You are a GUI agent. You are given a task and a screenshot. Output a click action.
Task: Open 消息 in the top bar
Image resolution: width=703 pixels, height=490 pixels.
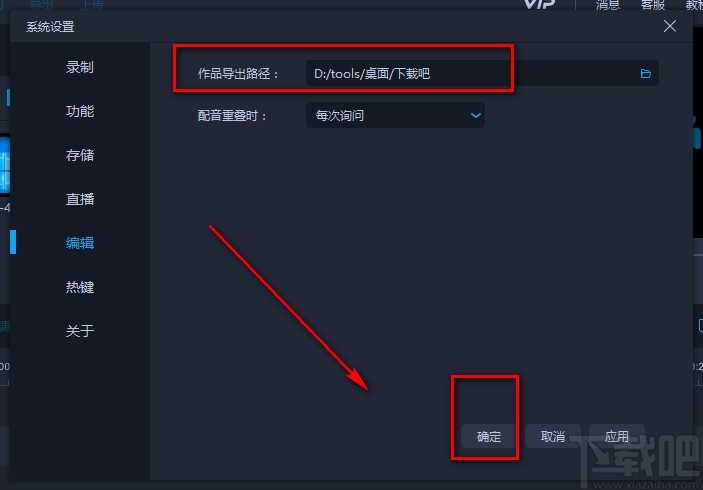pyautogui.click(x=608, y=4)
